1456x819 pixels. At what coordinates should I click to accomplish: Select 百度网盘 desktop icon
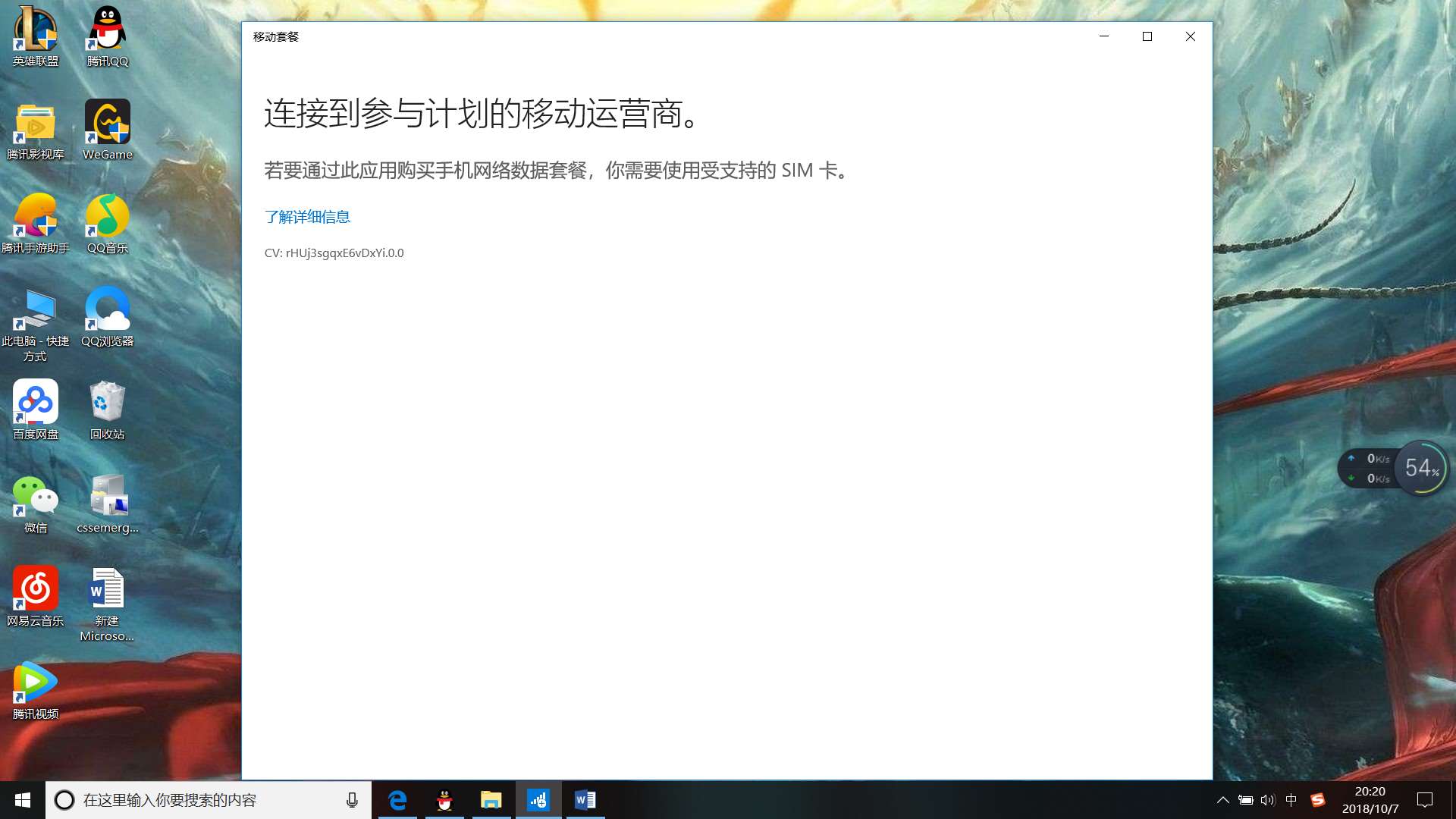pos(36,410)
